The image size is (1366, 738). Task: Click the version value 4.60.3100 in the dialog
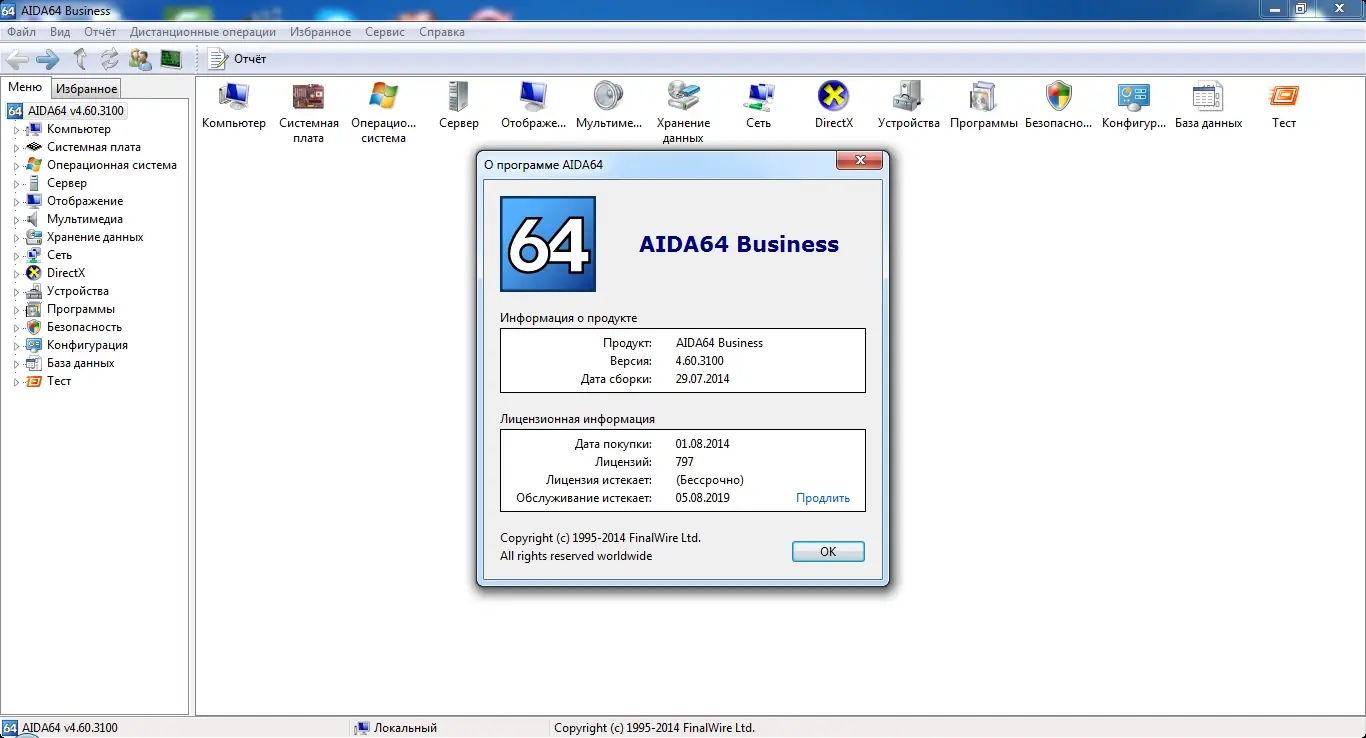[700, 361]
